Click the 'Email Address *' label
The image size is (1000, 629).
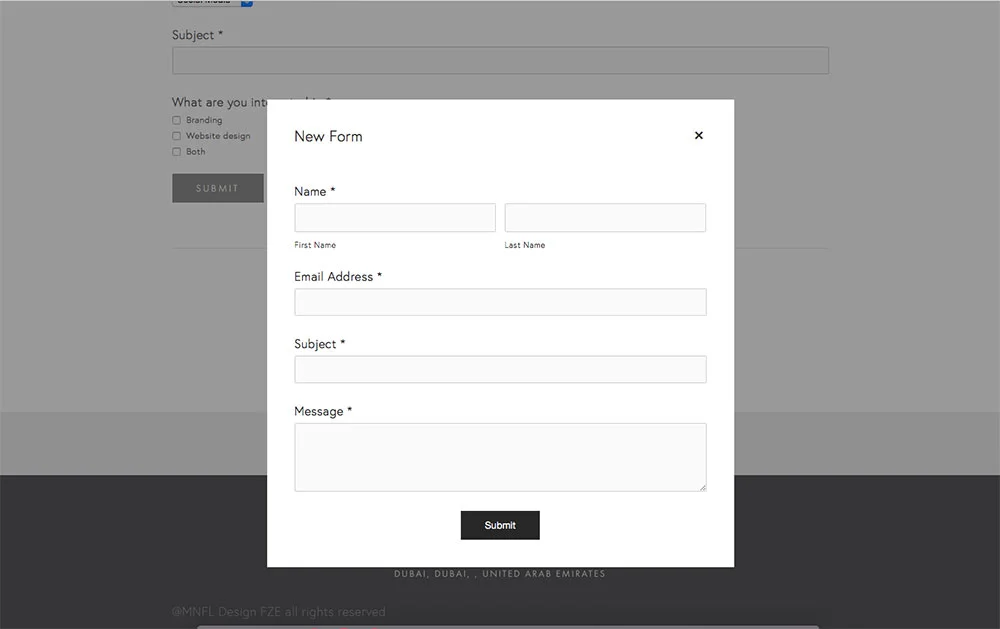[338, 276]
